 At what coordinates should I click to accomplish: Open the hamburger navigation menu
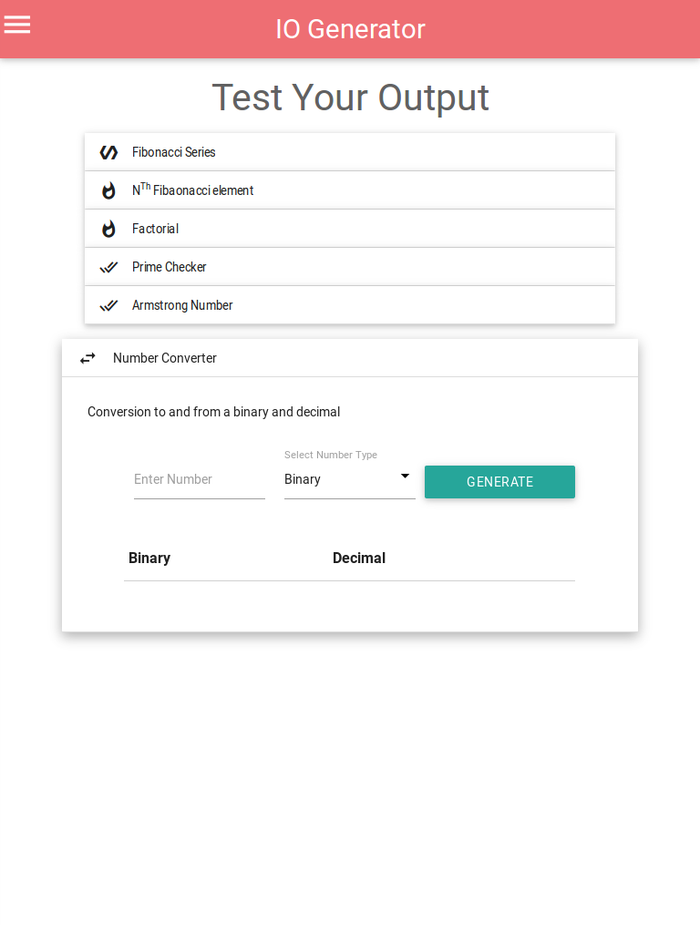click(x=17, y=25)
